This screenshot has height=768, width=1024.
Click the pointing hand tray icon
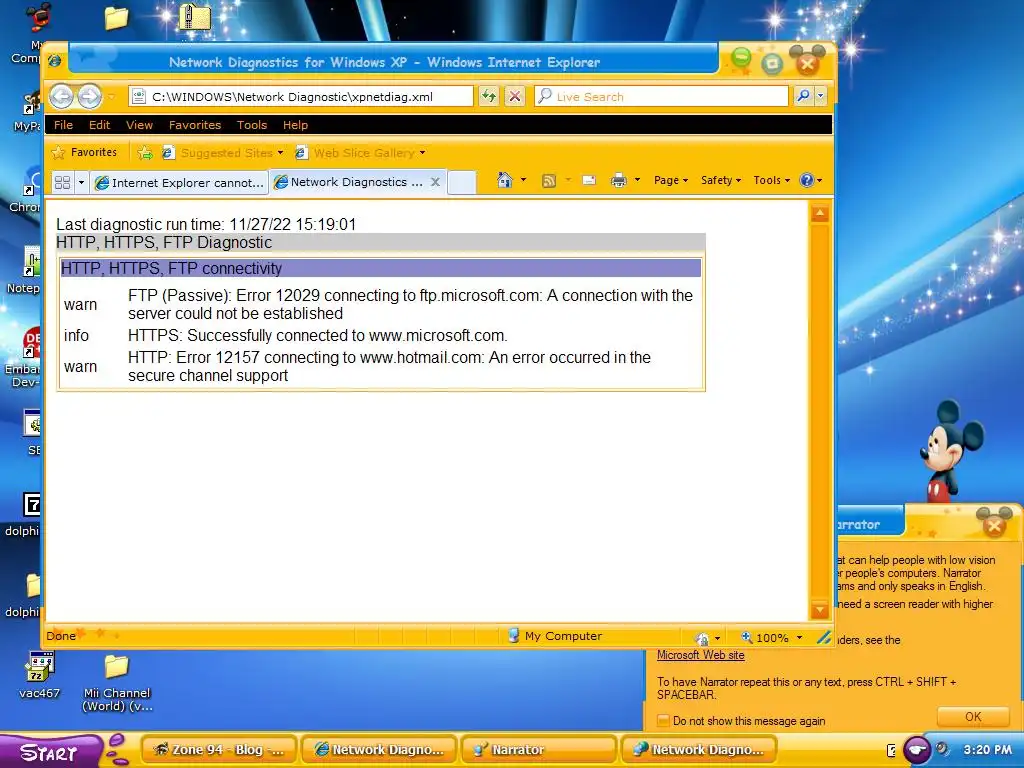(x=916, y=750)
